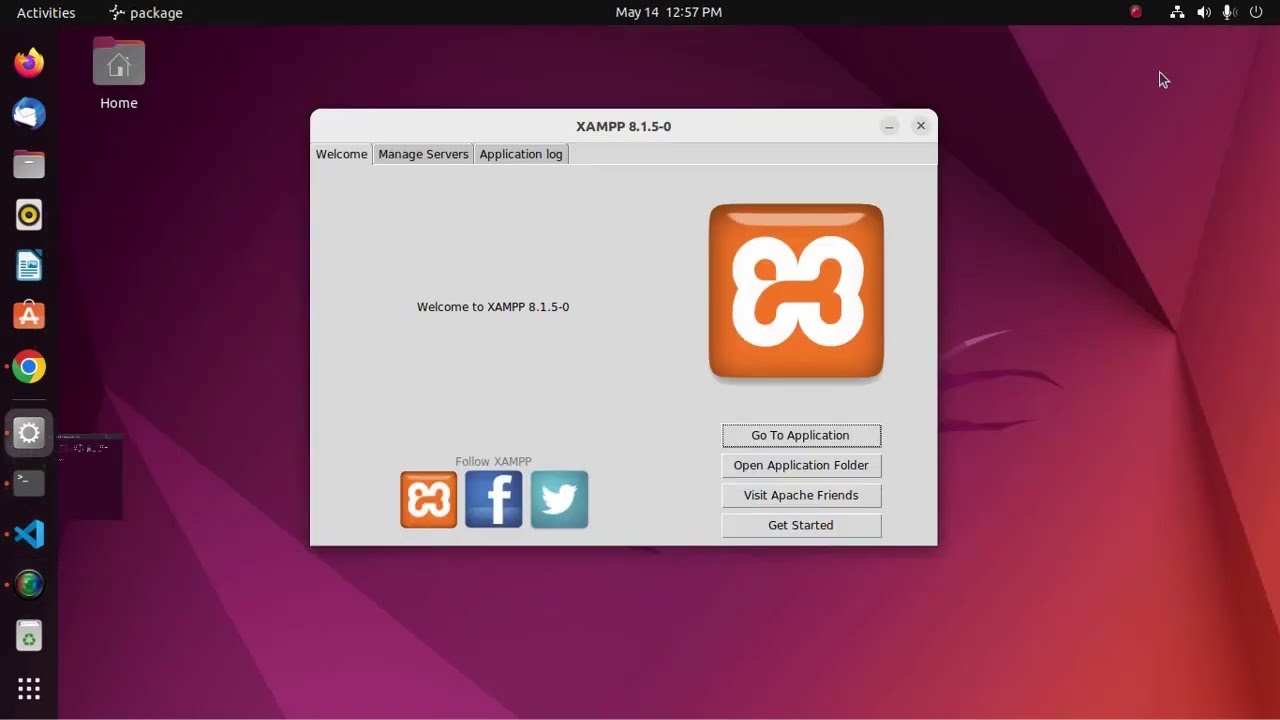
Task: Open Ubuntu Software from the dock
Action: (29, 316)
